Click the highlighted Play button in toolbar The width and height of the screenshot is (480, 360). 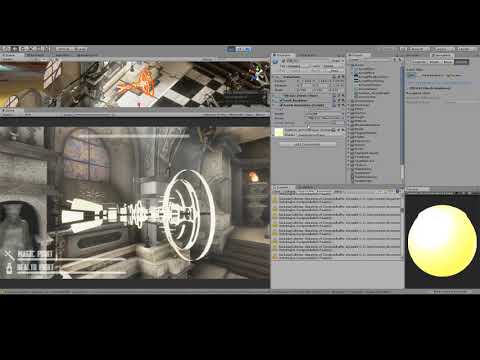[231, 49]
